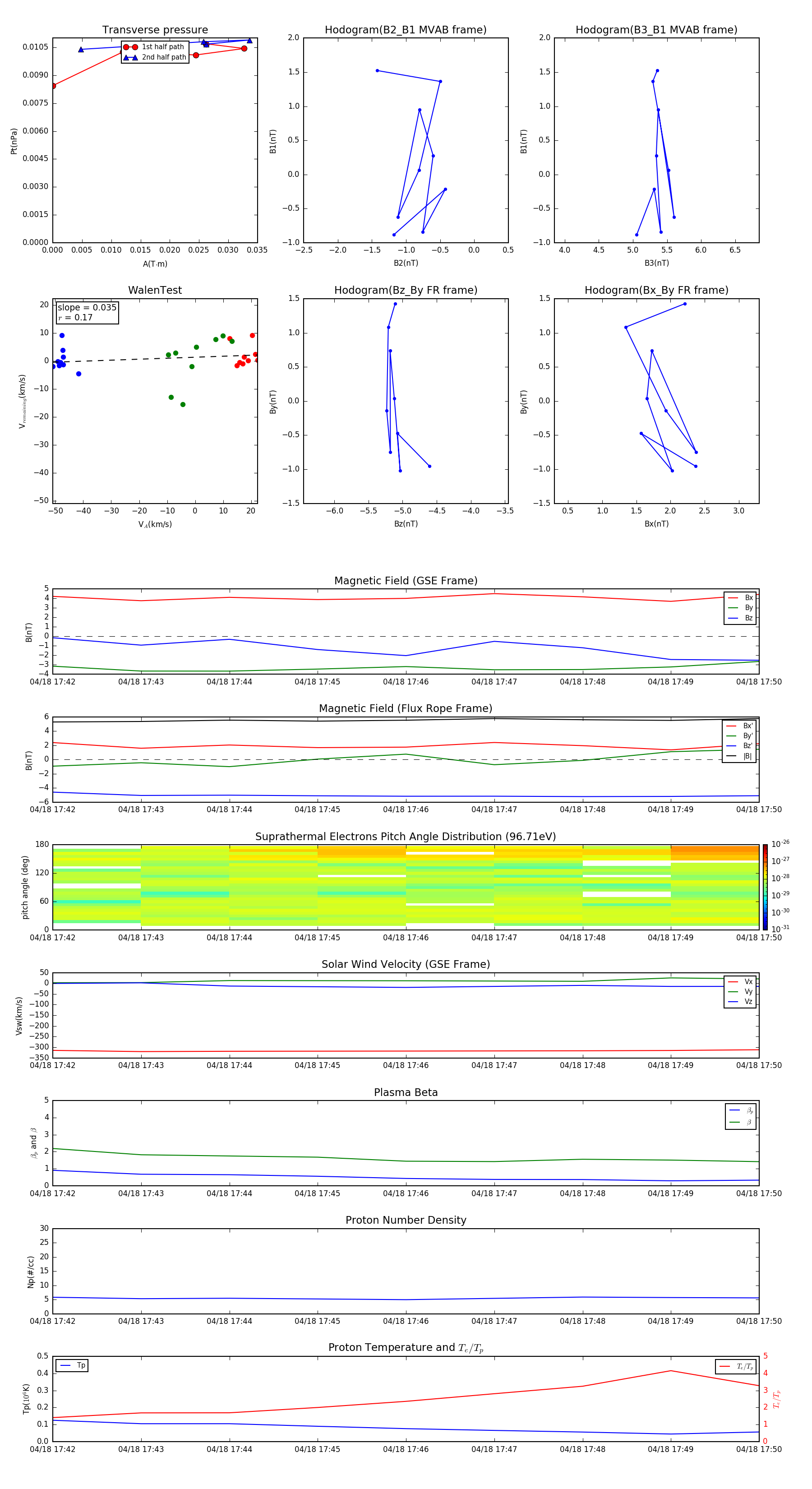812x1489 pixels.
Task: Click 'Vx' in the solar wind legend
Action: (740, 981)
